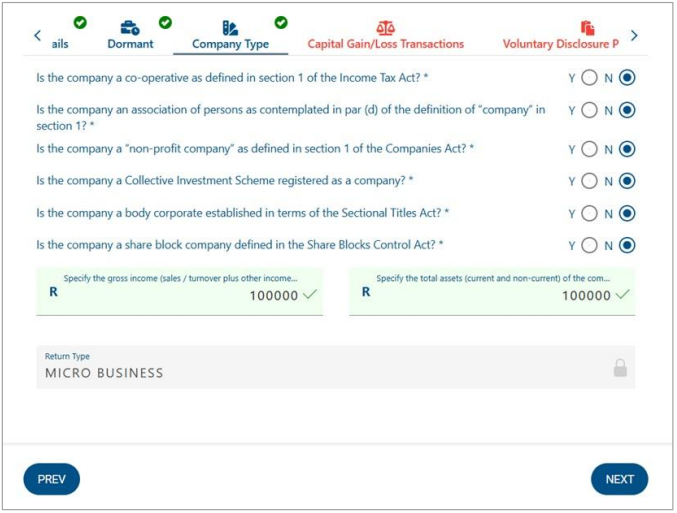This screenshot has width=677, height=513.
Task: Click the Capital Gain/Loss scales icon
Action: point(385,28)
